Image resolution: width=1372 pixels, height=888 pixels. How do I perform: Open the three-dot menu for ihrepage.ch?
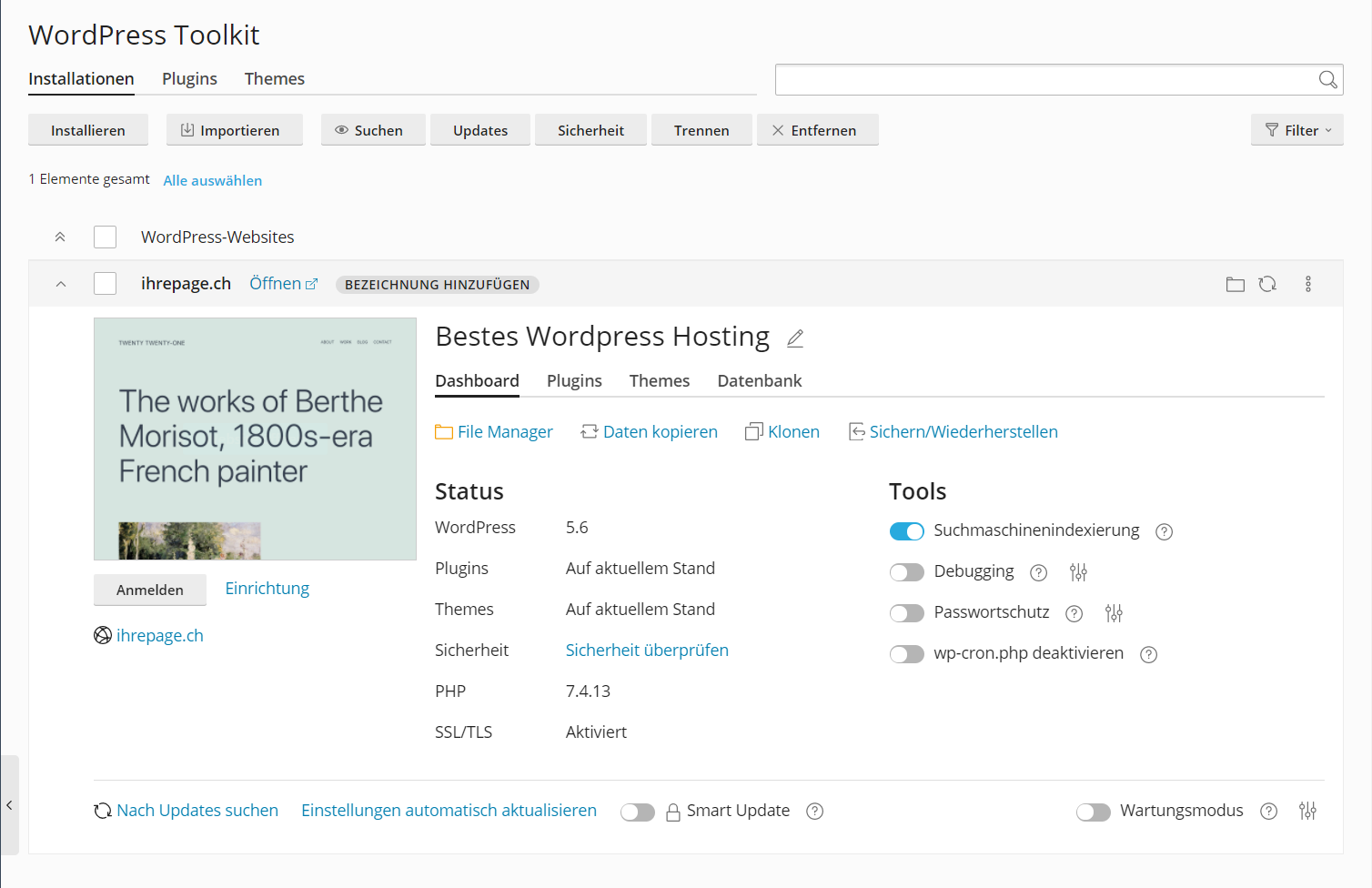[1308, 284]
